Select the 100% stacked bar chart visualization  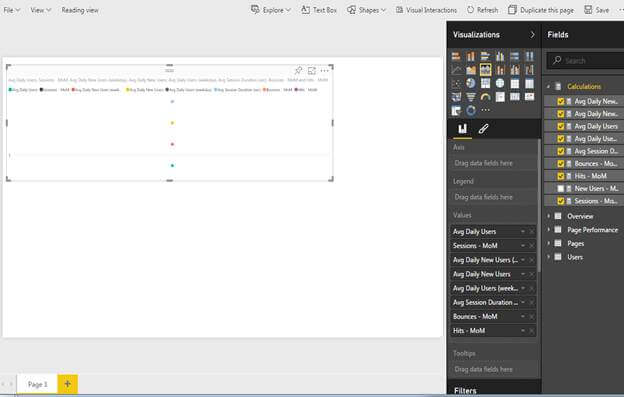515,56
